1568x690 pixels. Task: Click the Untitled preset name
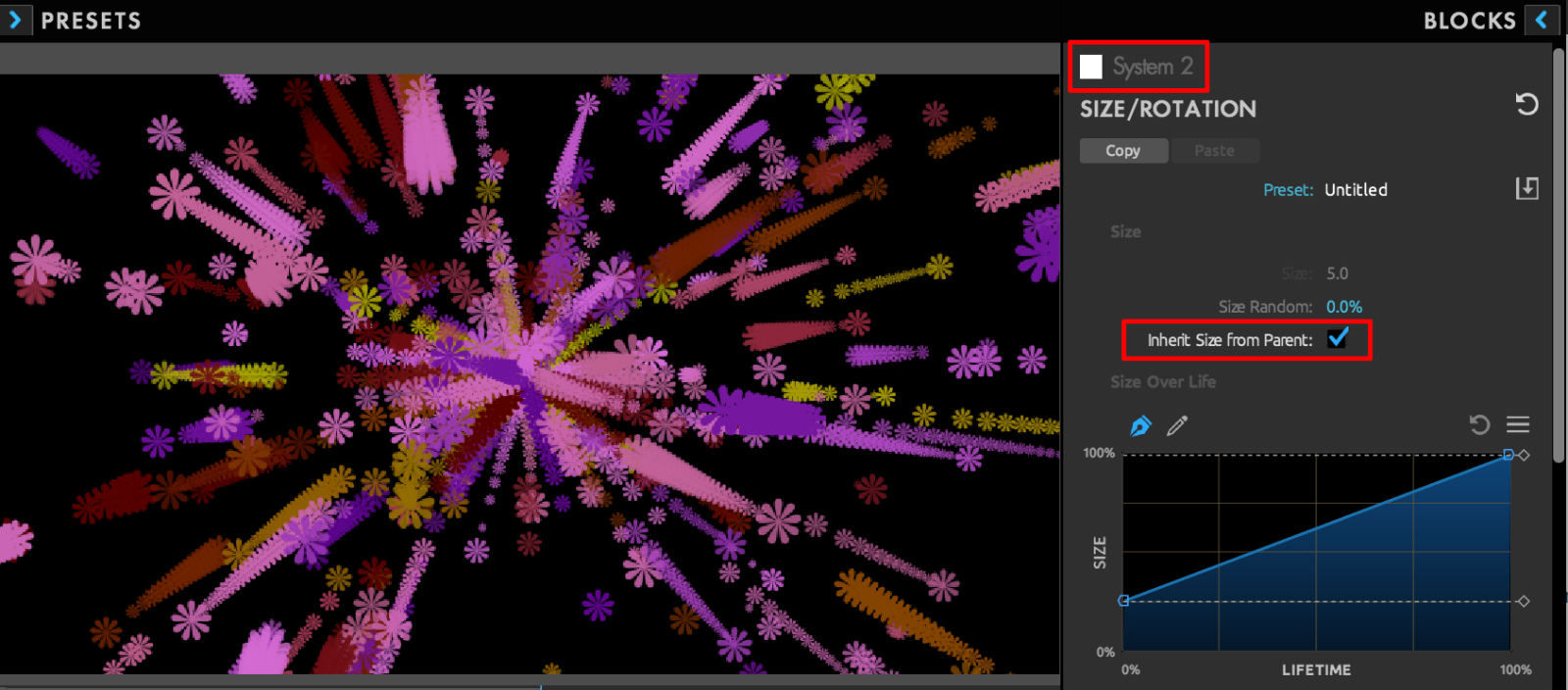(1355, 190)
